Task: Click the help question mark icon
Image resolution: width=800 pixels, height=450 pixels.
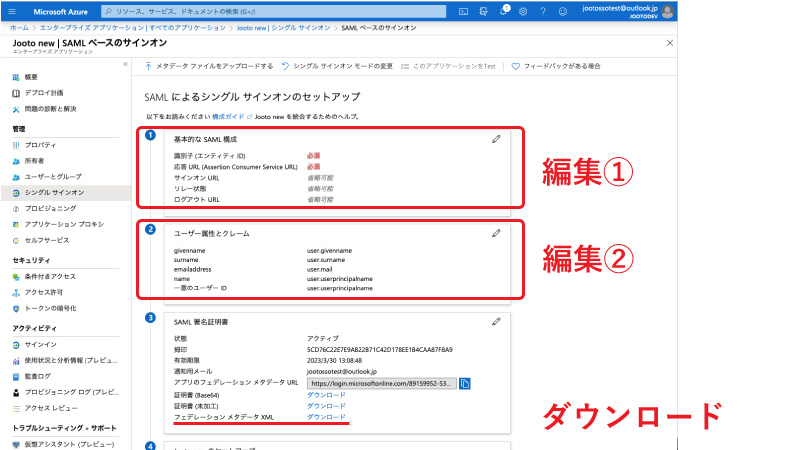Action: tap(543, 10)
